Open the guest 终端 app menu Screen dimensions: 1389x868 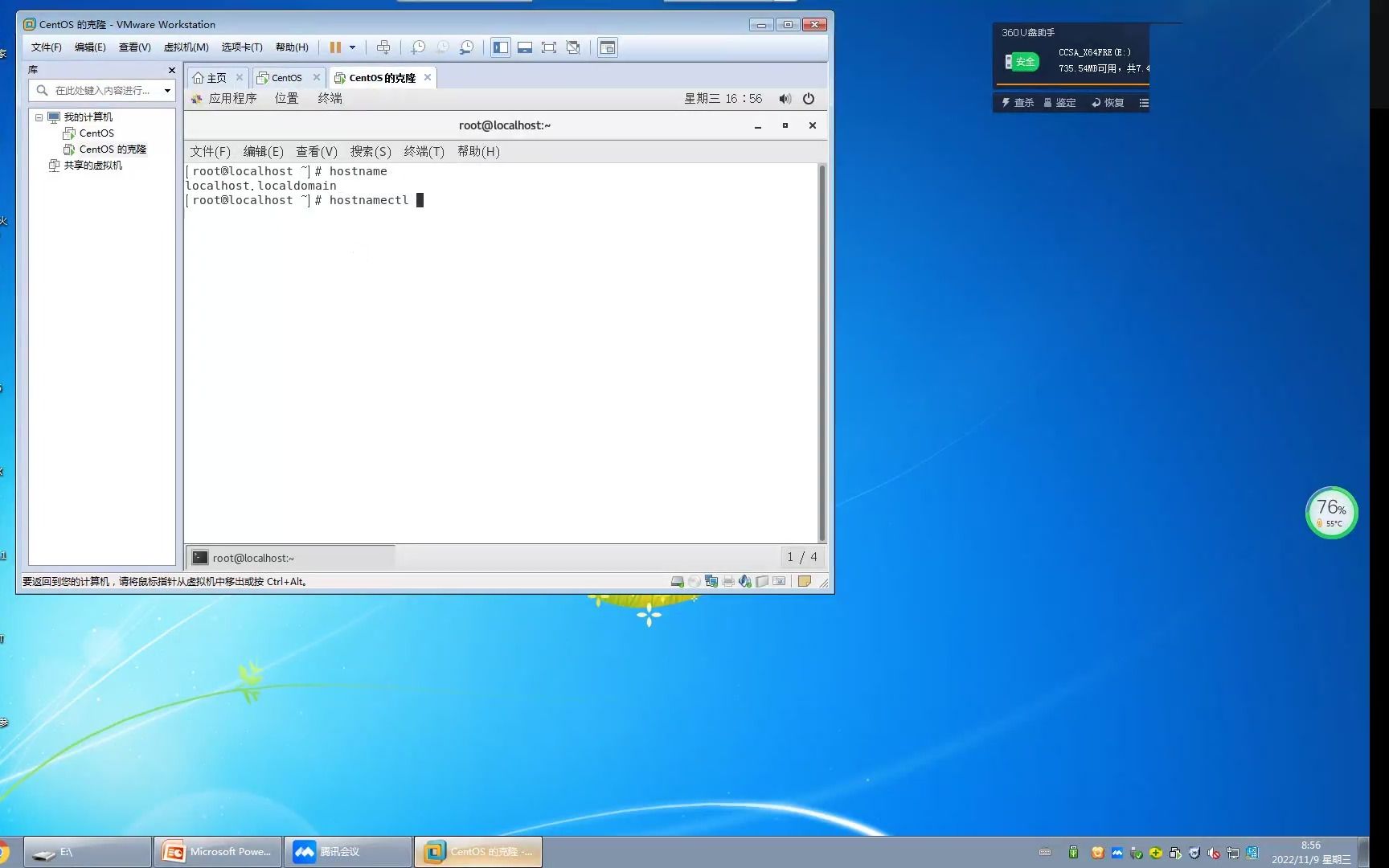pyautogui.click(x=330, y=98)
